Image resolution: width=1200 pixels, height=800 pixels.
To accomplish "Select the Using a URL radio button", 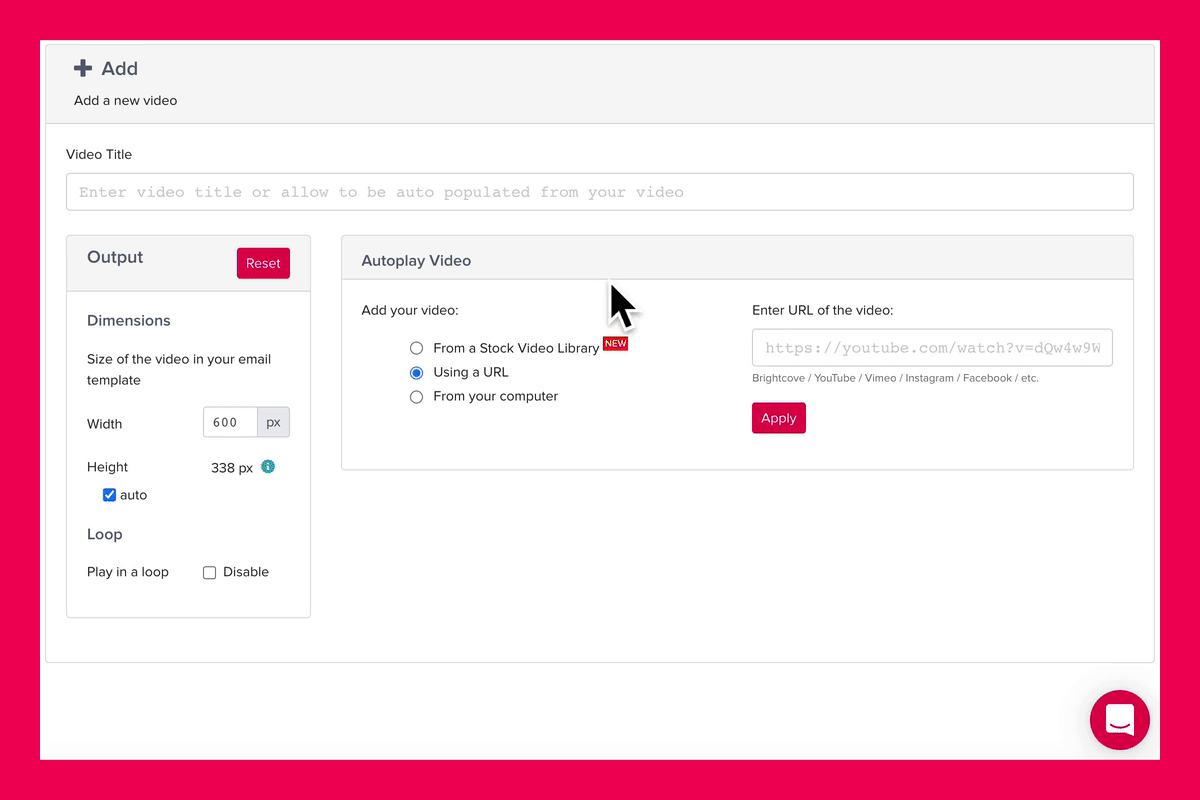I will 417,372.
